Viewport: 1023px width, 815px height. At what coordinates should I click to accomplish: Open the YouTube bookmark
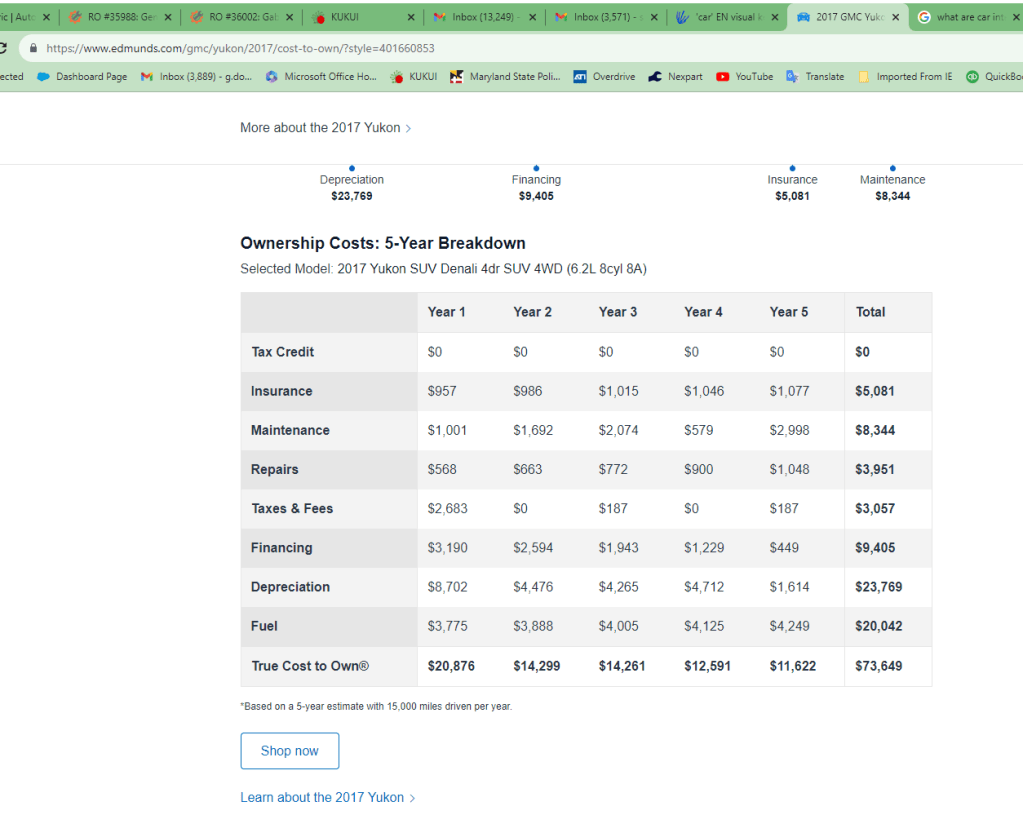[745, 77]
